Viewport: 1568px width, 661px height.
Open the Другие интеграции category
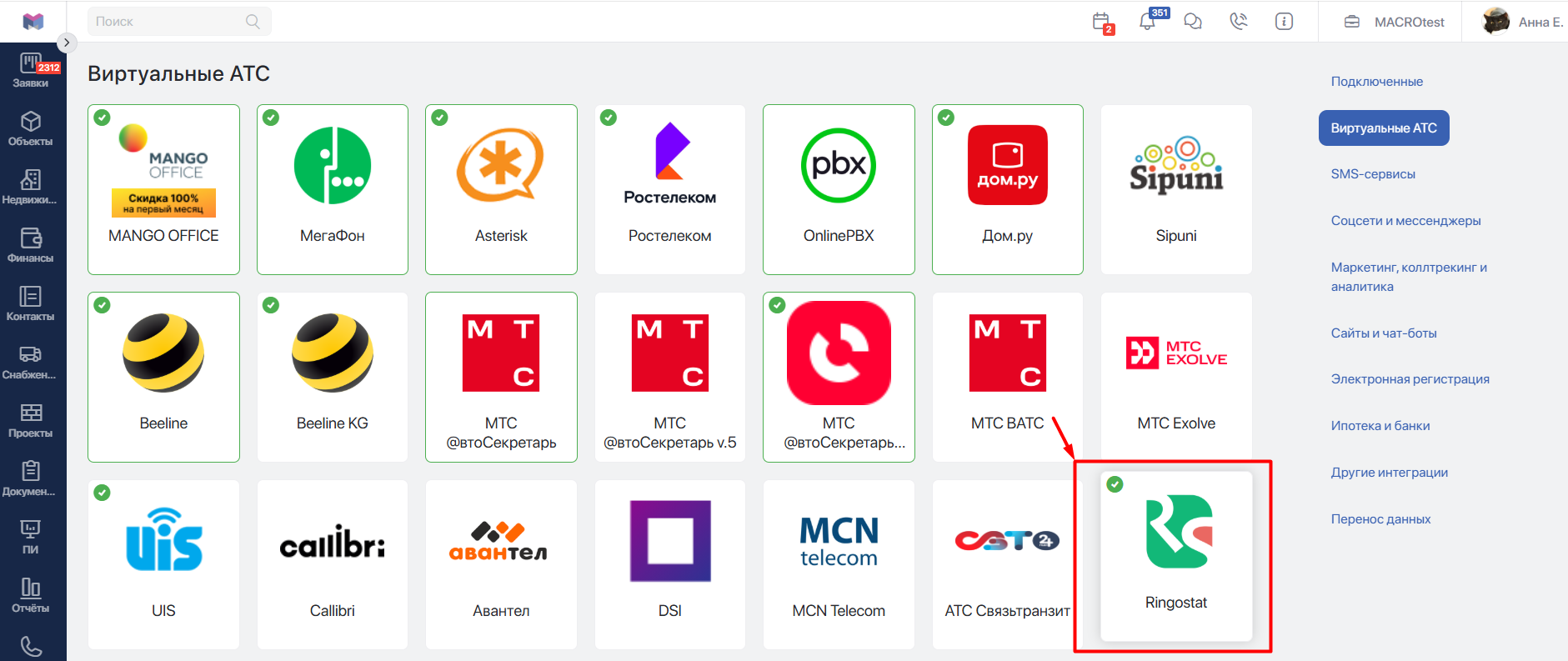(x=1390, y=473)
